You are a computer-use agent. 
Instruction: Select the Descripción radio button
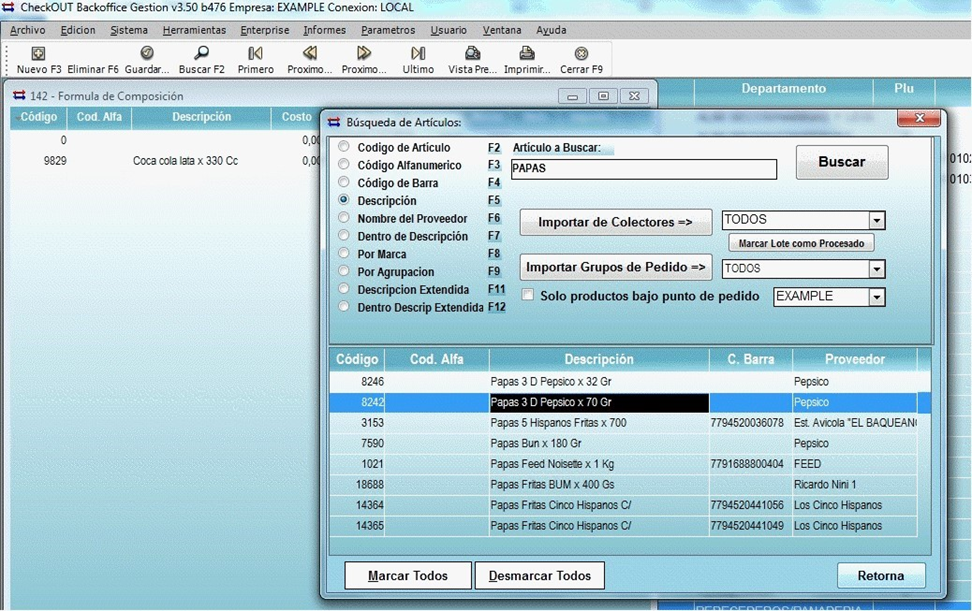click(343, 200)
